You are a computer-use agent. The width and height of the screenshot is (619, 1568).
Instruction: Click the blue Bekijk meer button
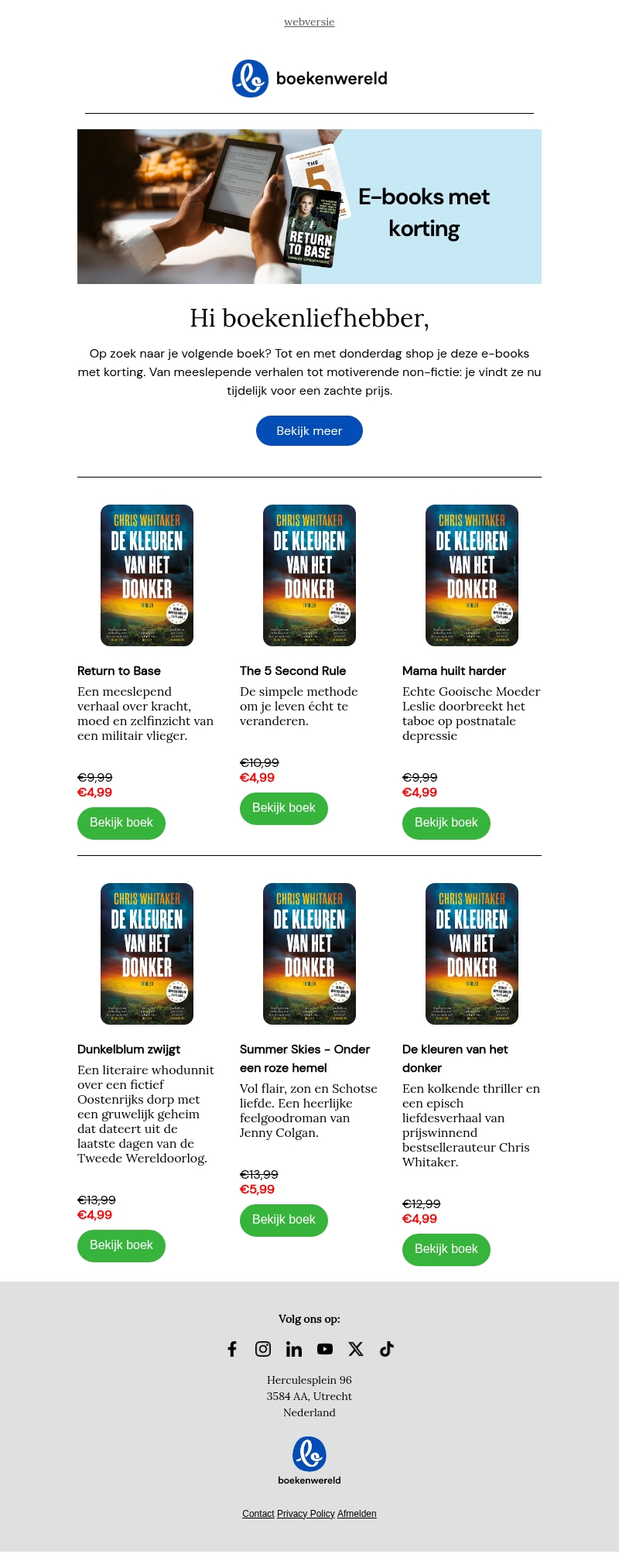coord(309,430)
